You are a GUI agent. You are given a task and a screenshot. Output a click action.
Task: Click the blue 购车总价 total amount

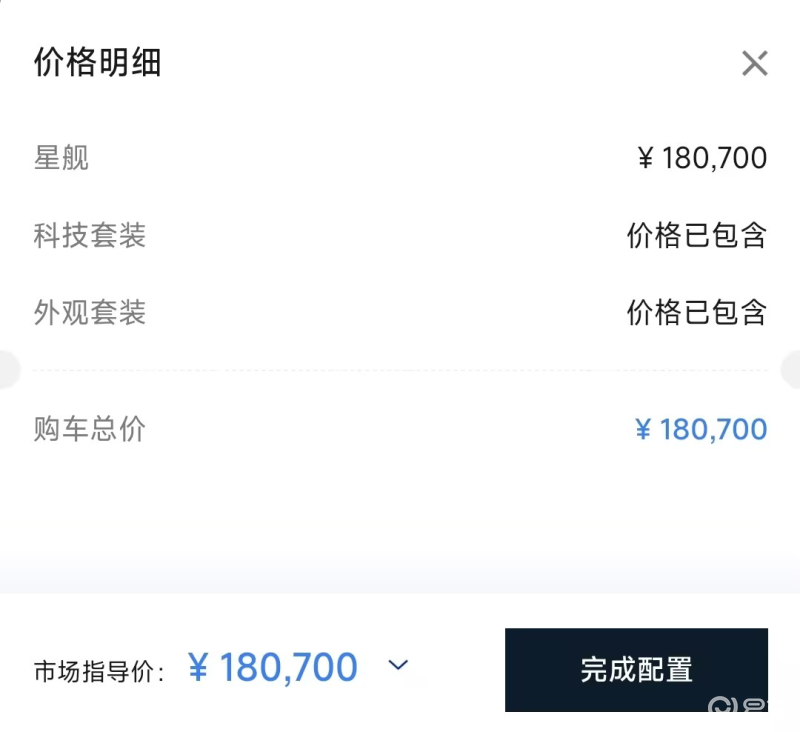(x=701, y=430)
